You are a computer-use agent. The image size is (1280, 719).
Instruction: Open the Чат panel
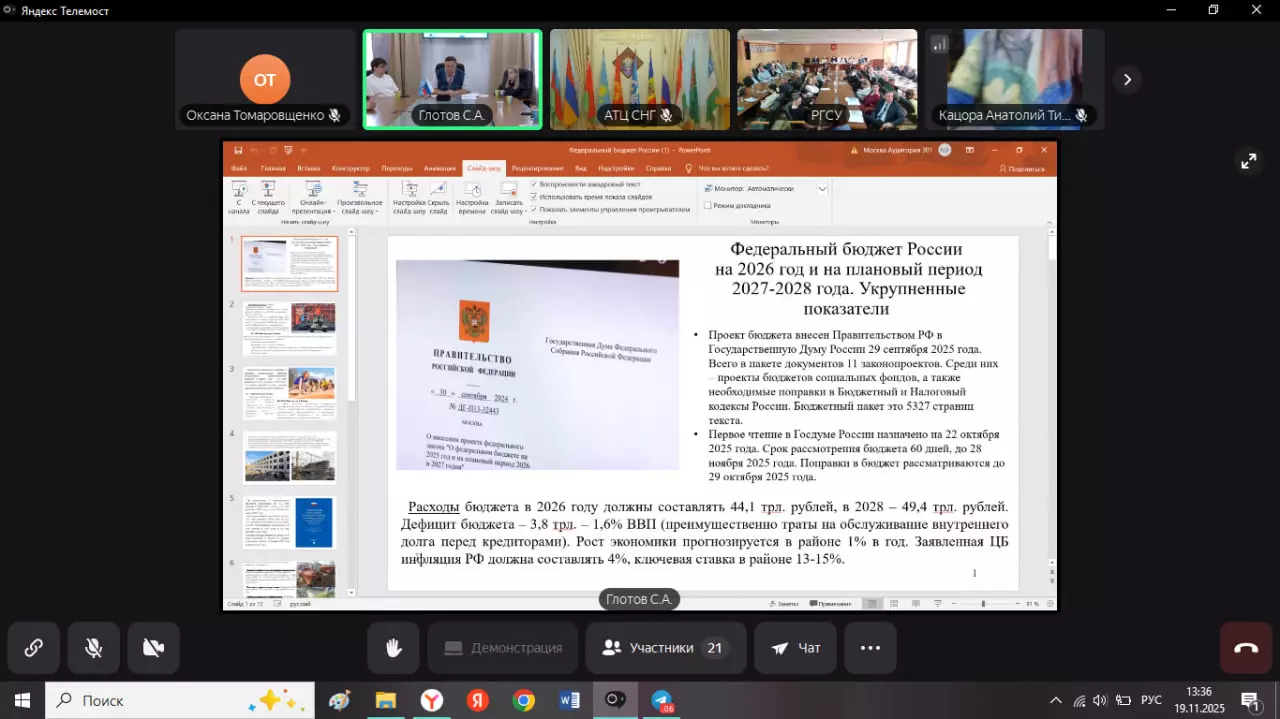pyautogui.click(x=795, y=648)
